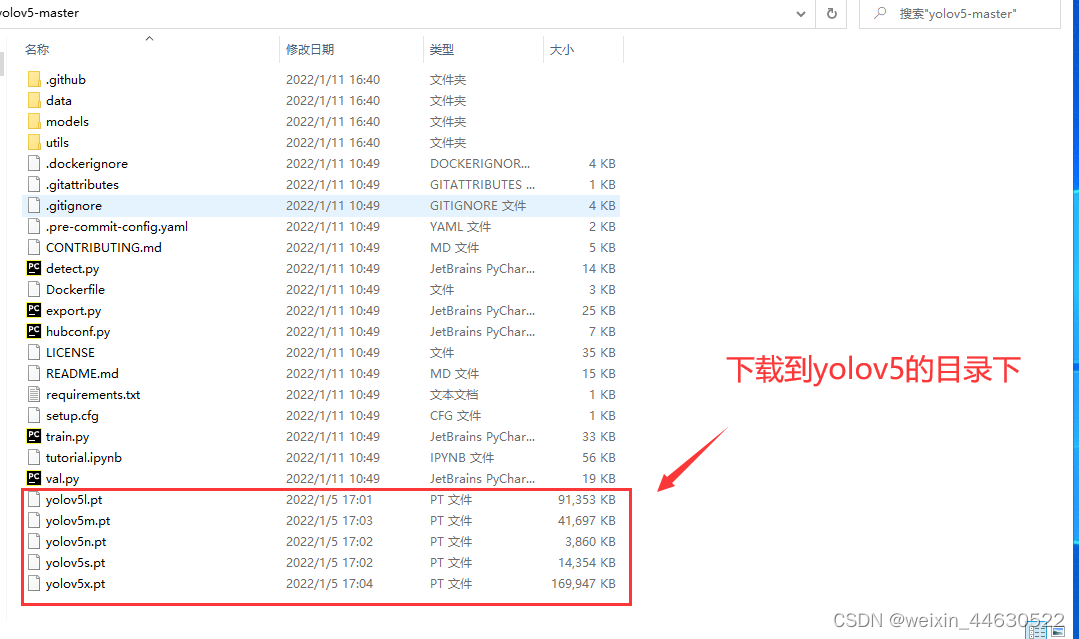Viewport: 1079px width, 639px height.
Task: Click the val.py PyCharm icon
Action: pos(34,478)
